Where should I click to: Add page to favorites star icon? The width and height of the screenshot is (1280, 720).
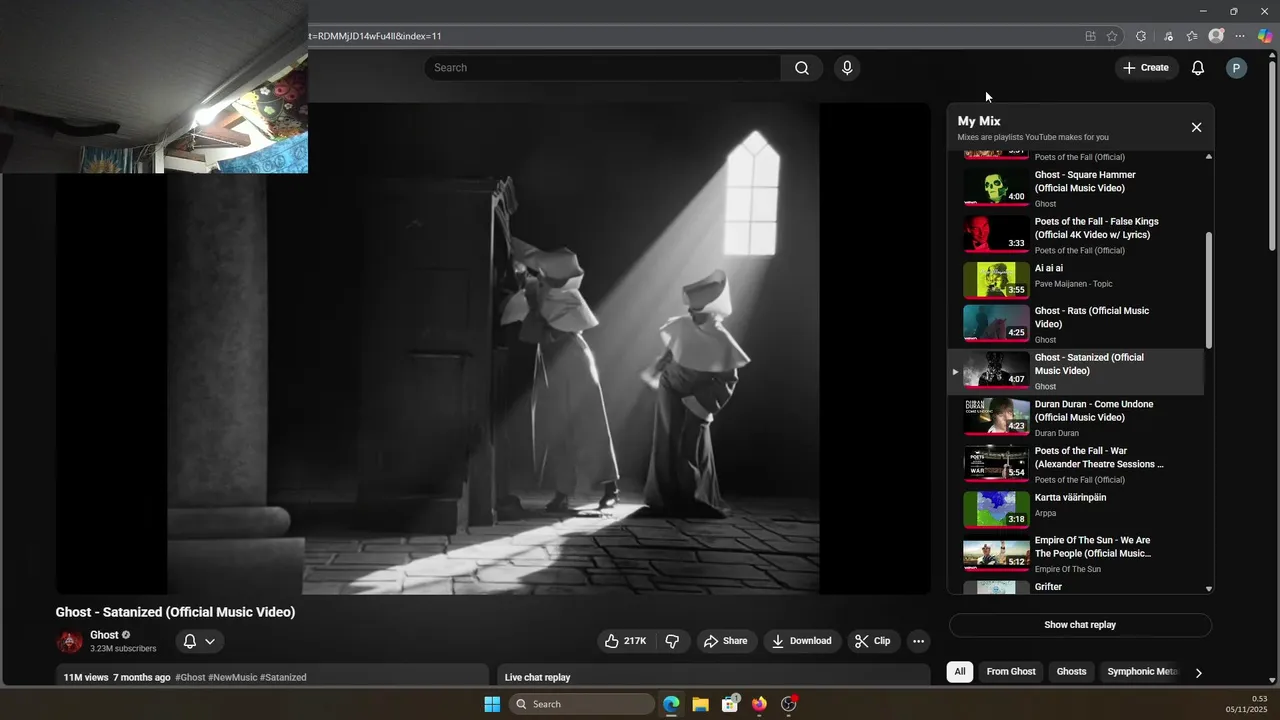pyautogui.click(x=1112, y=36)
